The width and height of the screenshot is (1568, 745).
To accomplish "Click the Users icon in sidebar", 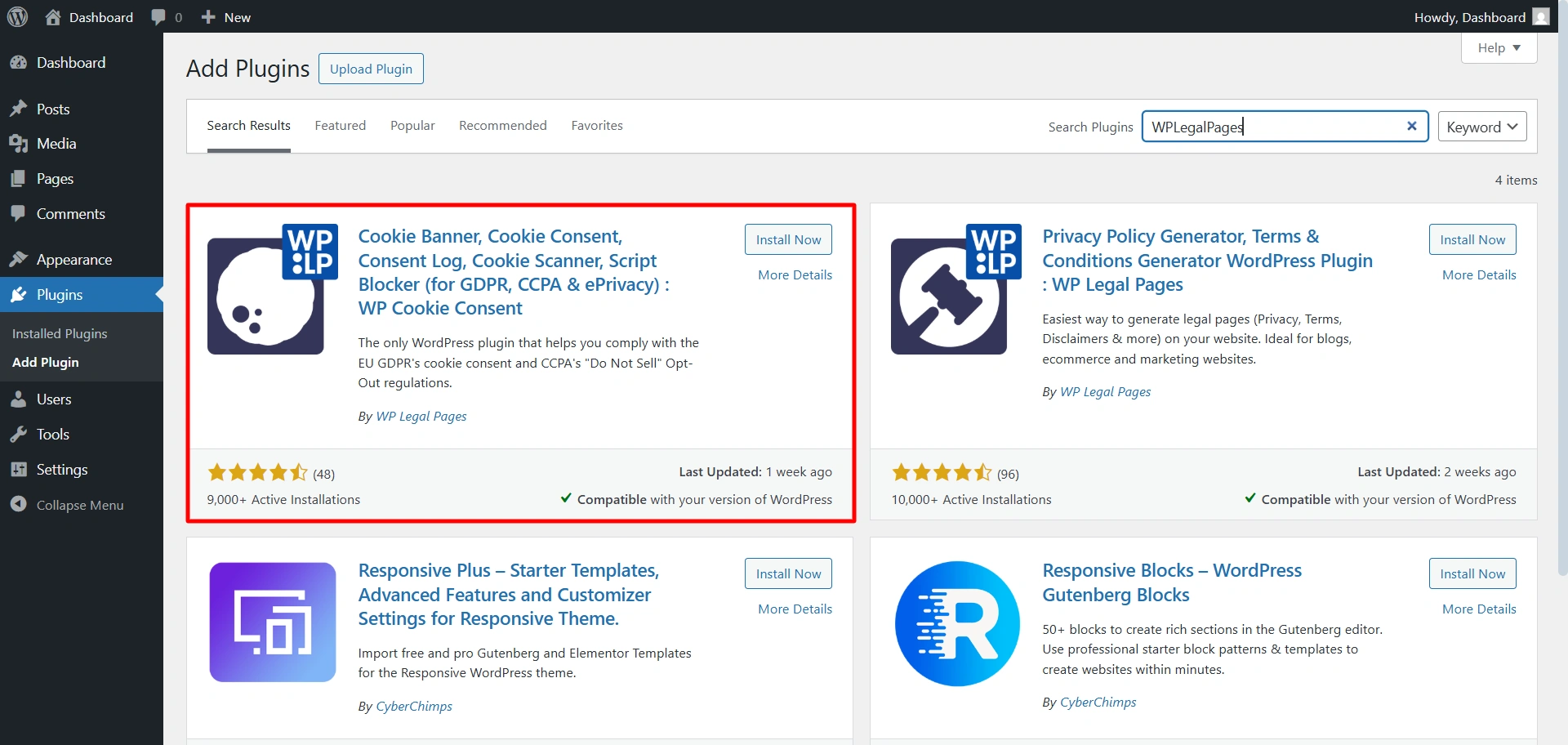I will point(20,399).
